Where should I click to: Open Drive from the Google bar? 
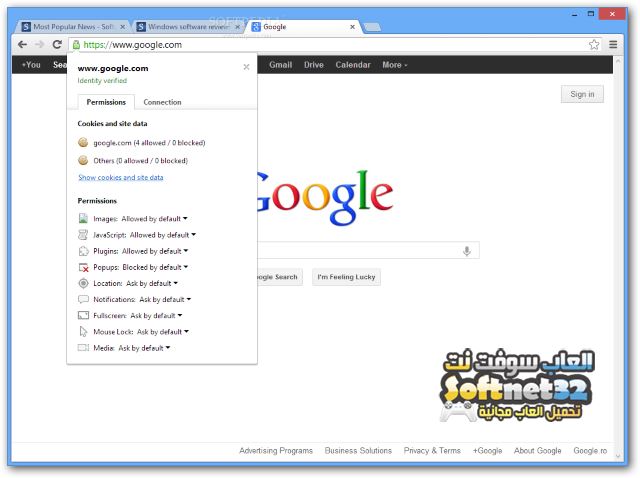point(313,65)
